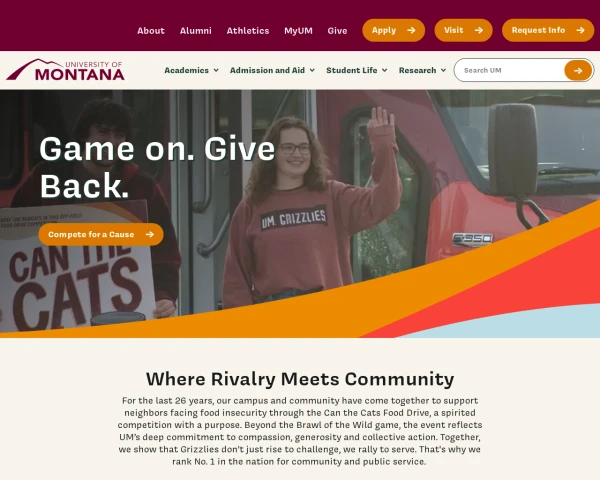Click the arrow icon on the Visit button
600x480 pixels.
pyautogui.click(x=479, y=30)
